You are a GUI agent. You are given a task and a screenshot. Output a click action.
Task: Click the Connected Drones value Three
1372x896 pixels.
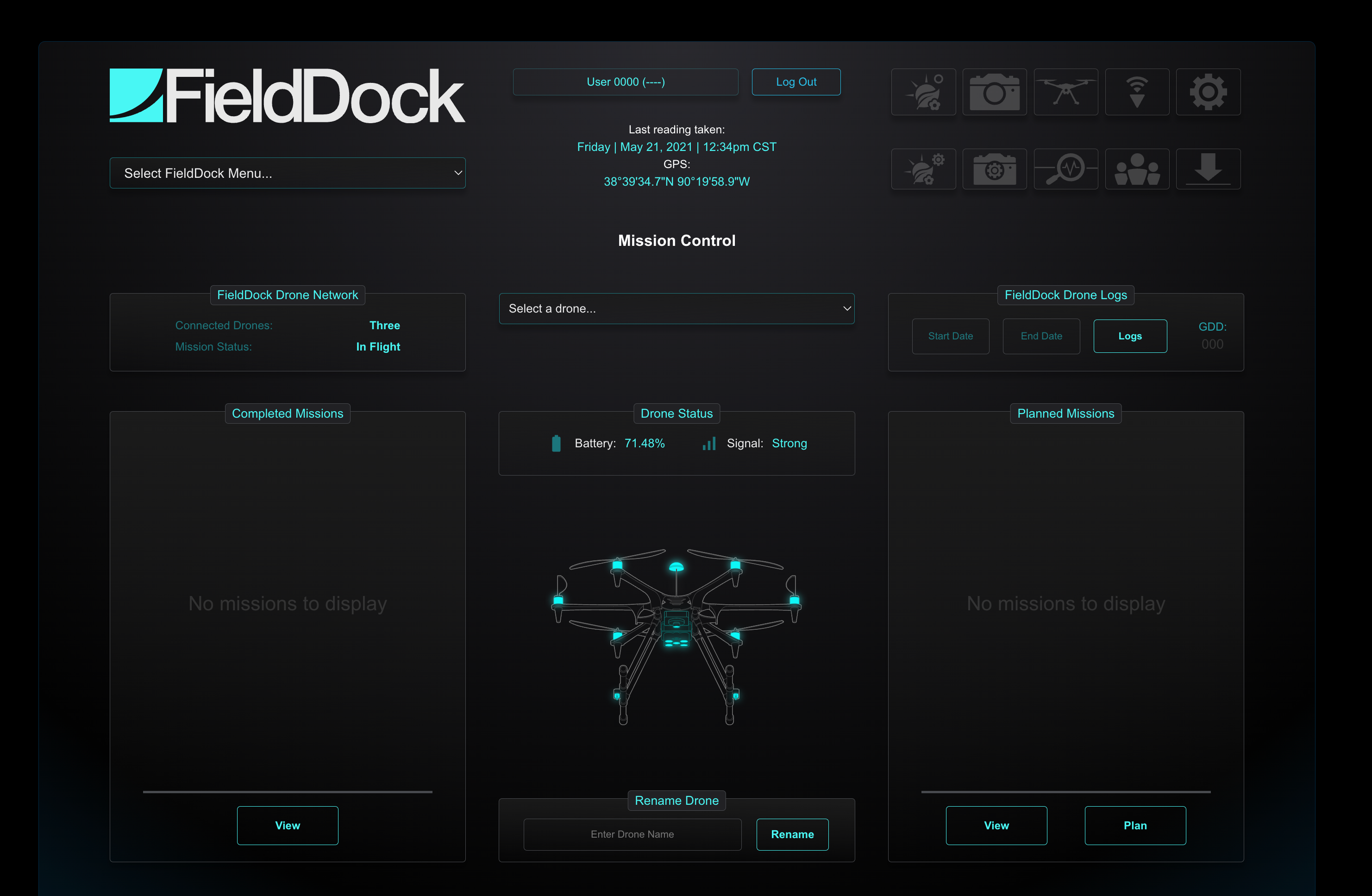[384, 325]
